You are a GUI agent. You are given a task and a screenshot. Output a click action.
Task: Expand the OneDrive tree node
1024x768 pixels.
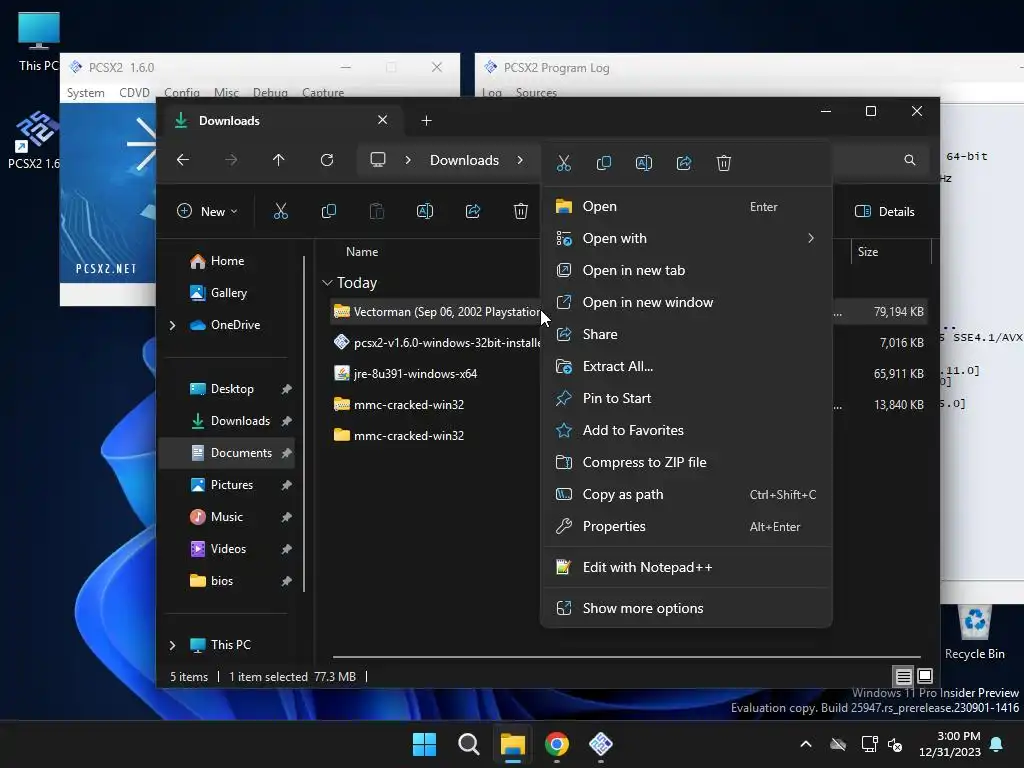click(172, 325)
